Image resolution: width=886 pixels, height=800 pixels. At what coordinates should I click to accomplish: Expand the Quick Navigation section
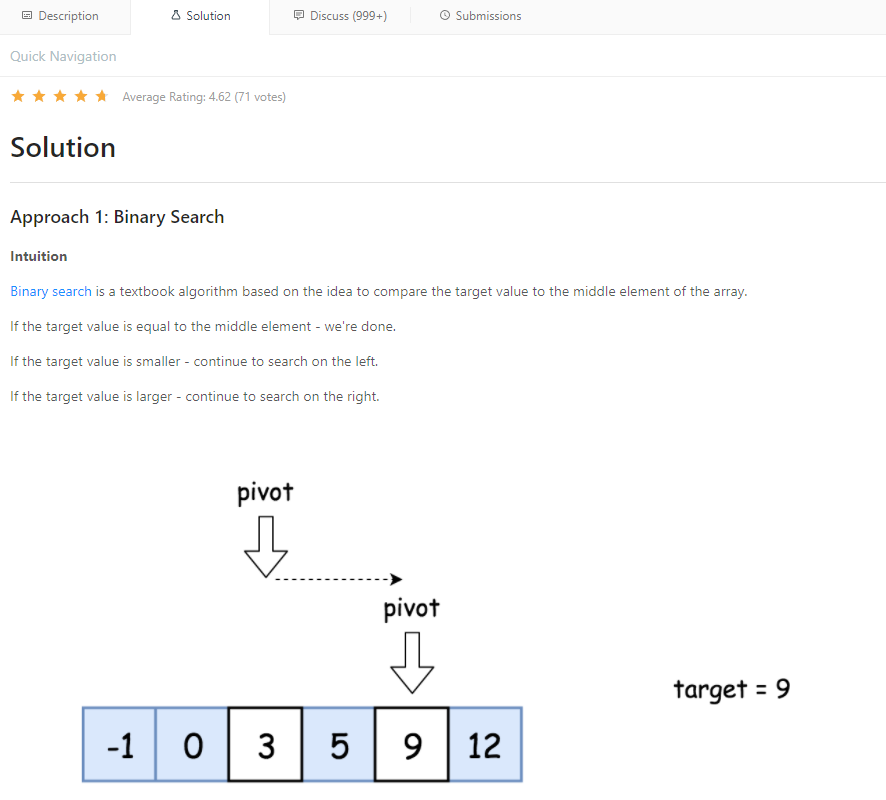coord(63,56)
